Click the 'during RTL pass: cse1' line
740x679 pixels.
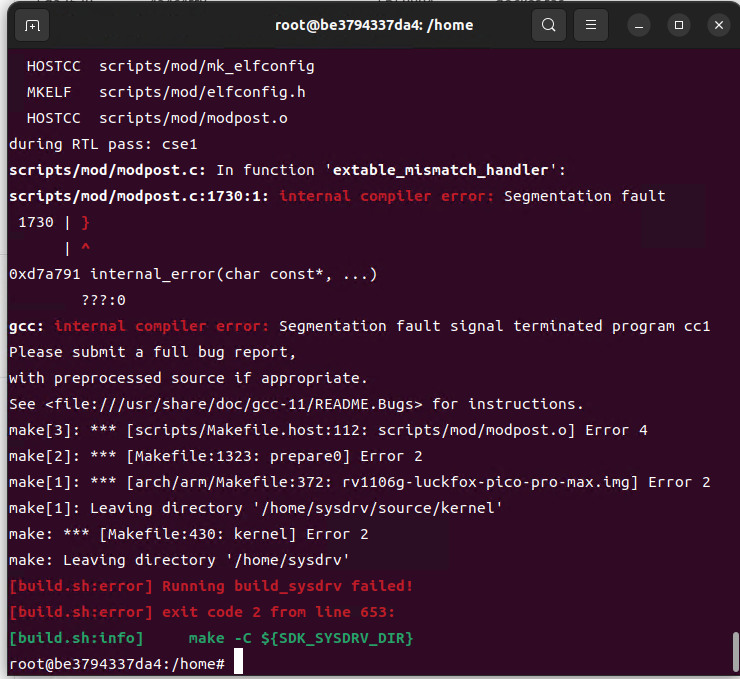tap(103, 144)
